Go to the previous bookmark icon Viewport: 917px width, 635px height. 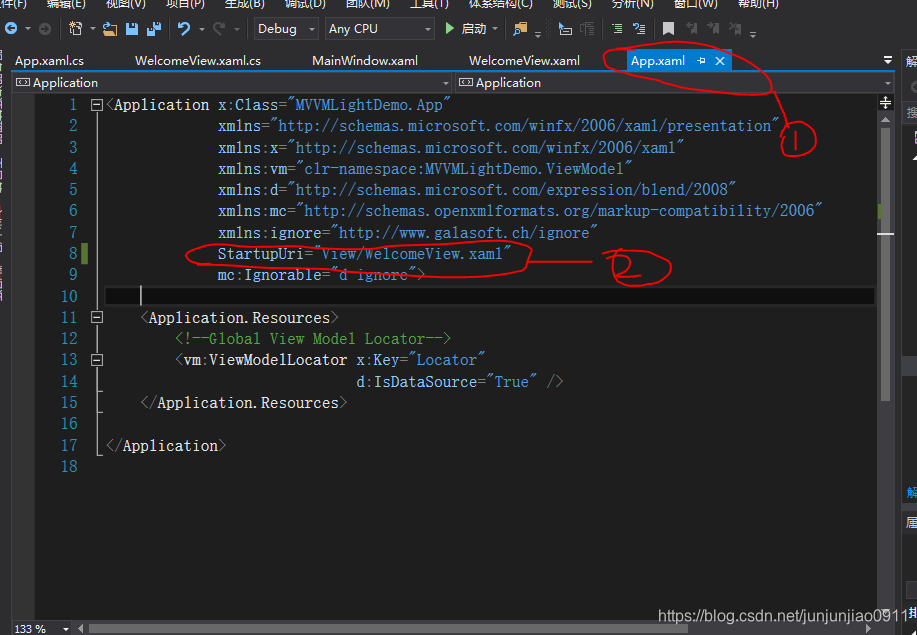[x=692, y=28]
